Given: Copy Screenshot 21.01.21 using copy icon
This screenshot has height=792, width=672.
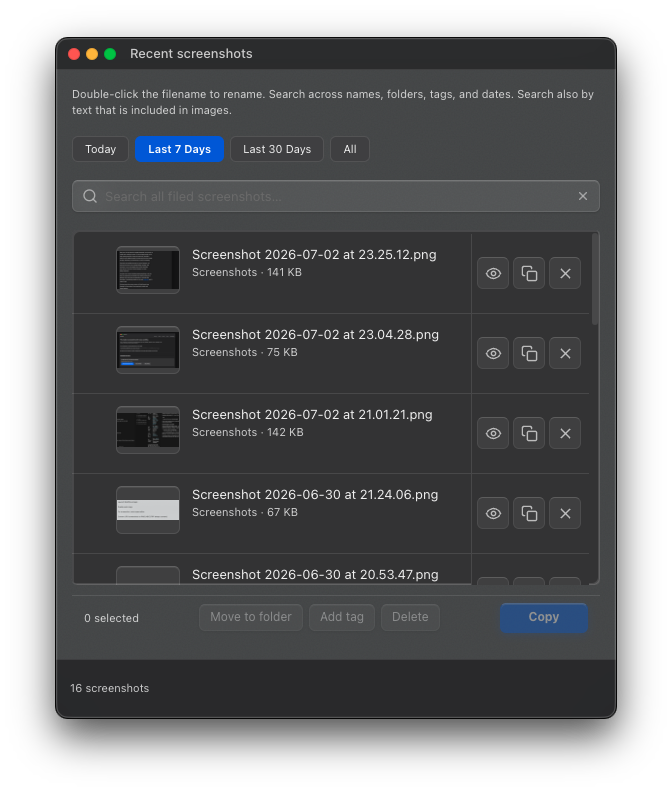Looking at the screenshot, I should point(529,433).
